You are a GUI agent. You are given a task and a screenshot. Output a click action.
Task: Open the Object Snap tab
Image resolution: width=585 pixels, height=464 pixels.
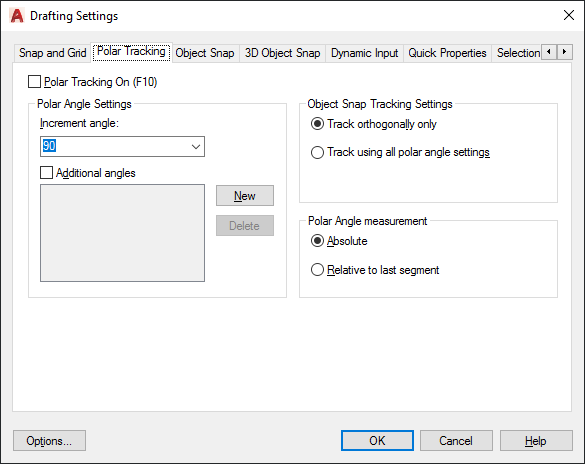pos(205,53)
